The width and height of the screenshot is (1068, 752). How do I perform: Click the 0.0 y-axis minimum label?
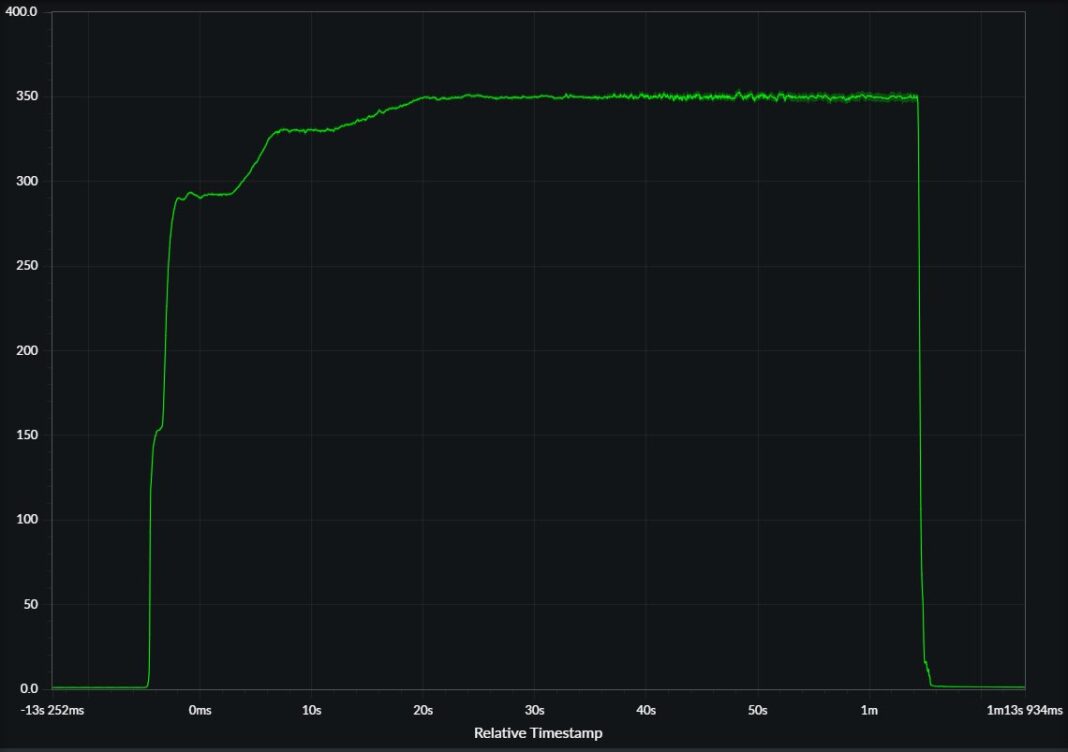click(28, 689)
